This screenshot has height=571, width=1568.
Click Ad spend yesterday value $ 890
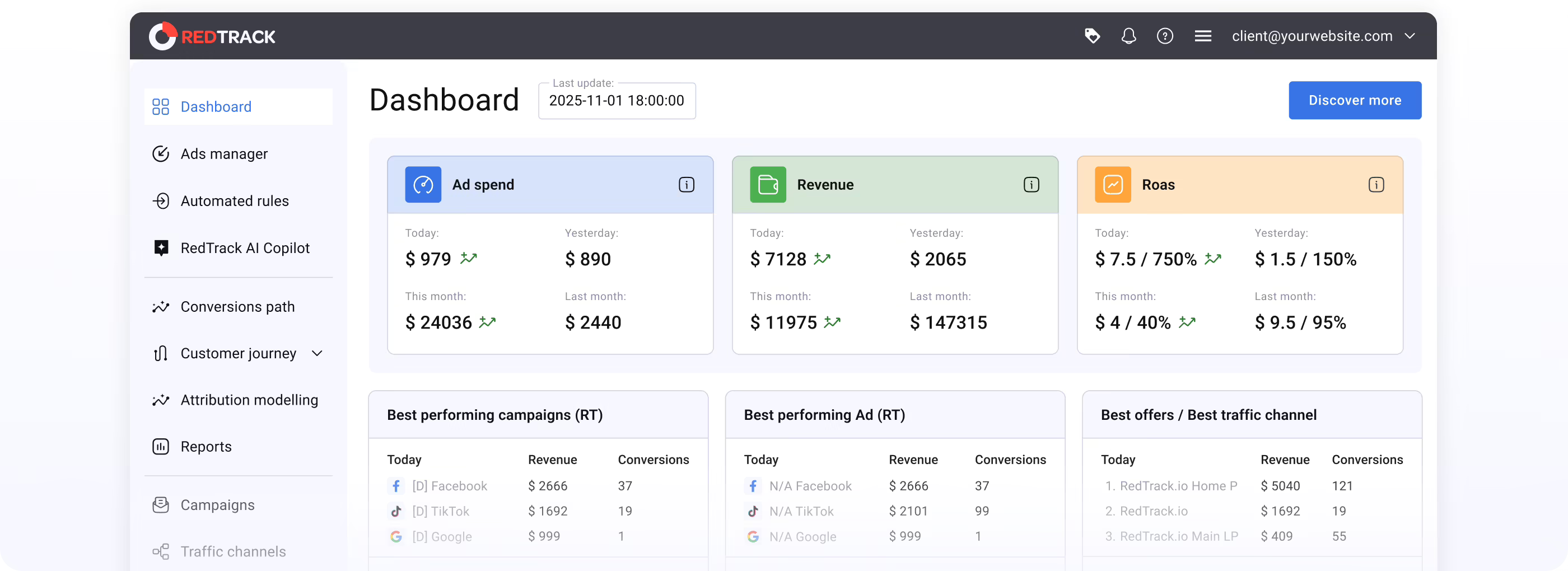[587, 259]
